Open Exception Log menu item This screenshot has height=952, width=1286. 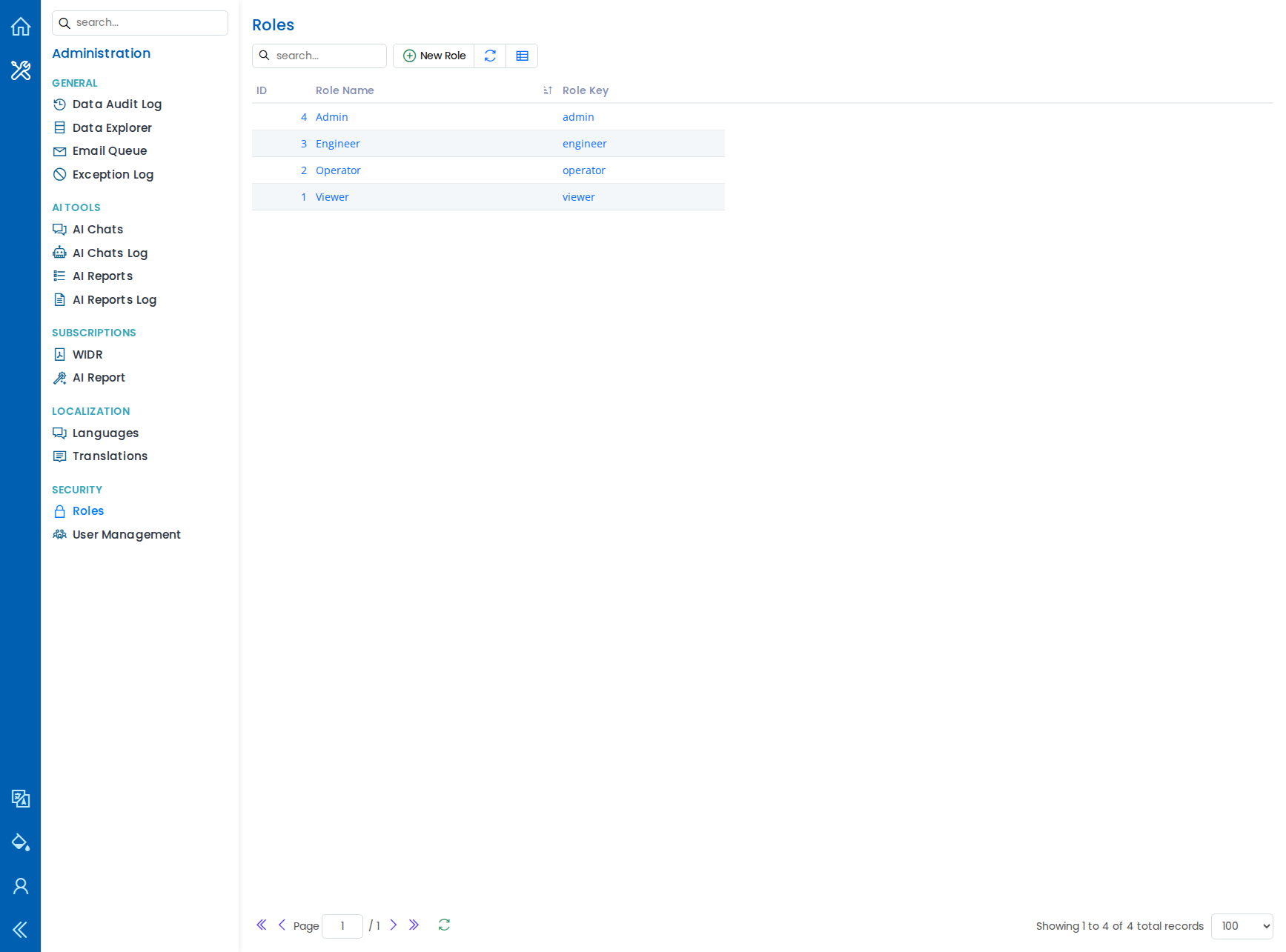(113, 175)
